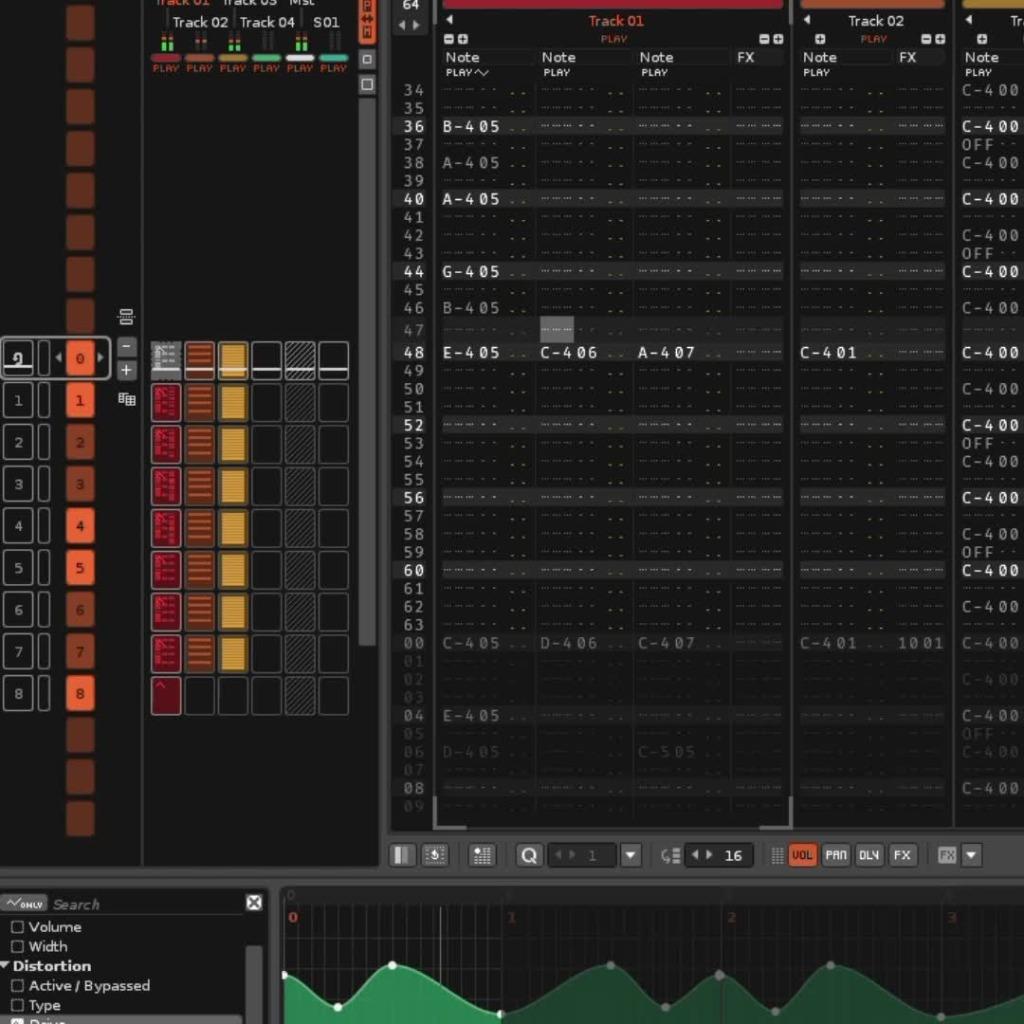This screenshot has width=1024, height=1024.
Task: Click the plus button to insert sequence slot
Action: click(x=126, y=370)
